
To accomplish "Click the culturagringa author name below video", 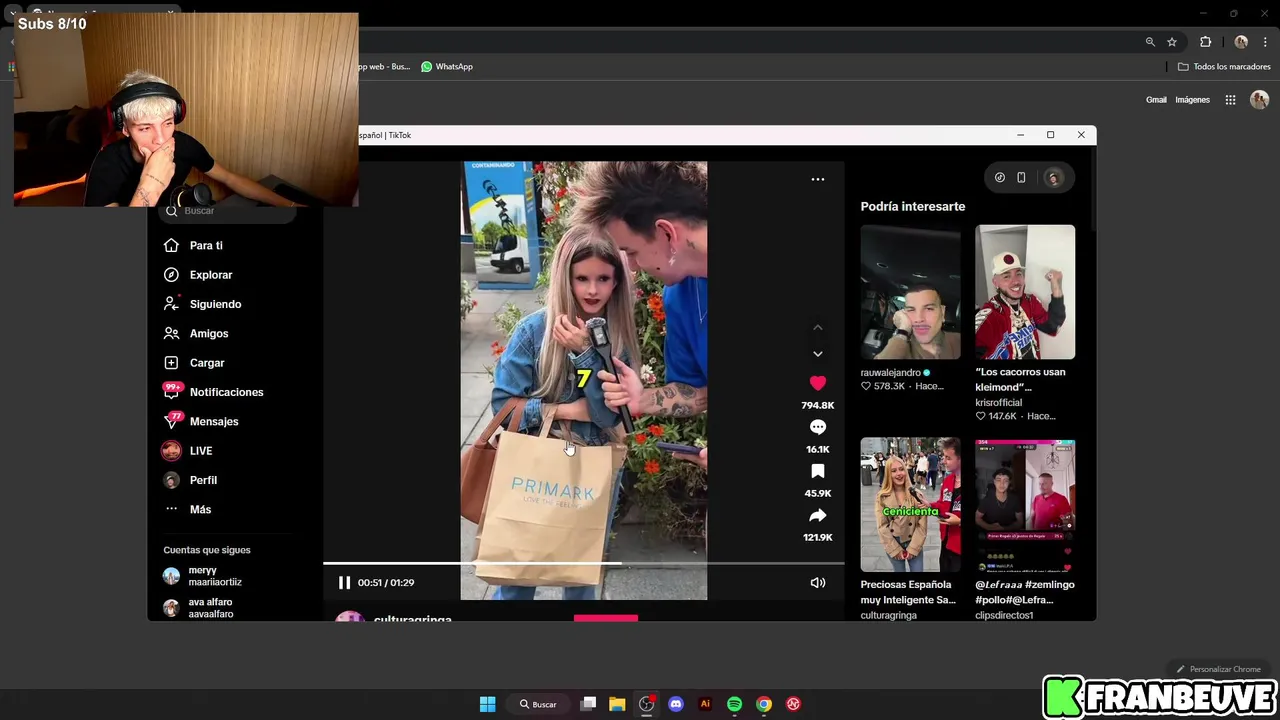I will point(413,619).
